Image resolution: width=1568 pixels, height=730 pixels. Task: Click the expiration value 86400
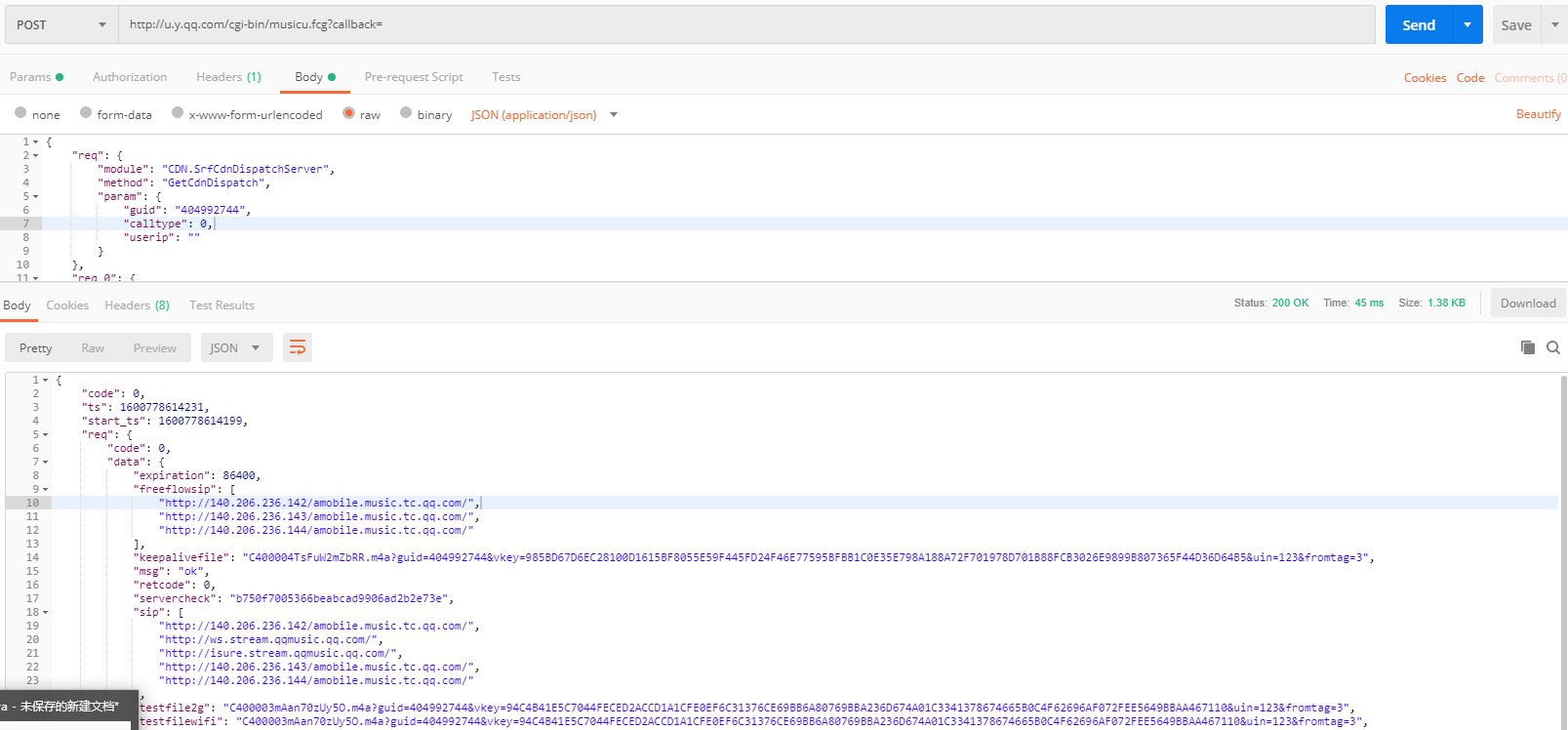239,475
